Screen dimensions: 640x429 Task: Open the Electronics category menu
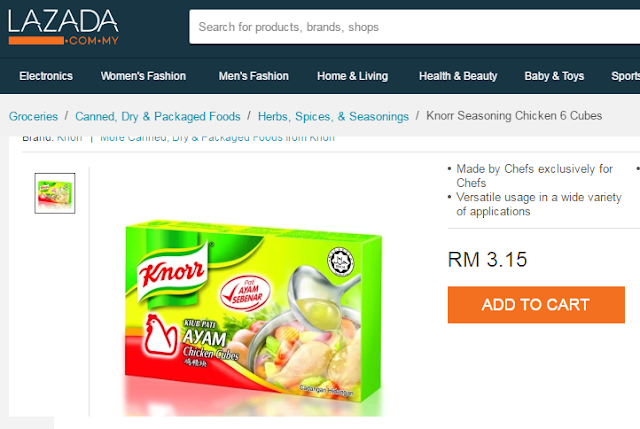(x=46, y=76)
